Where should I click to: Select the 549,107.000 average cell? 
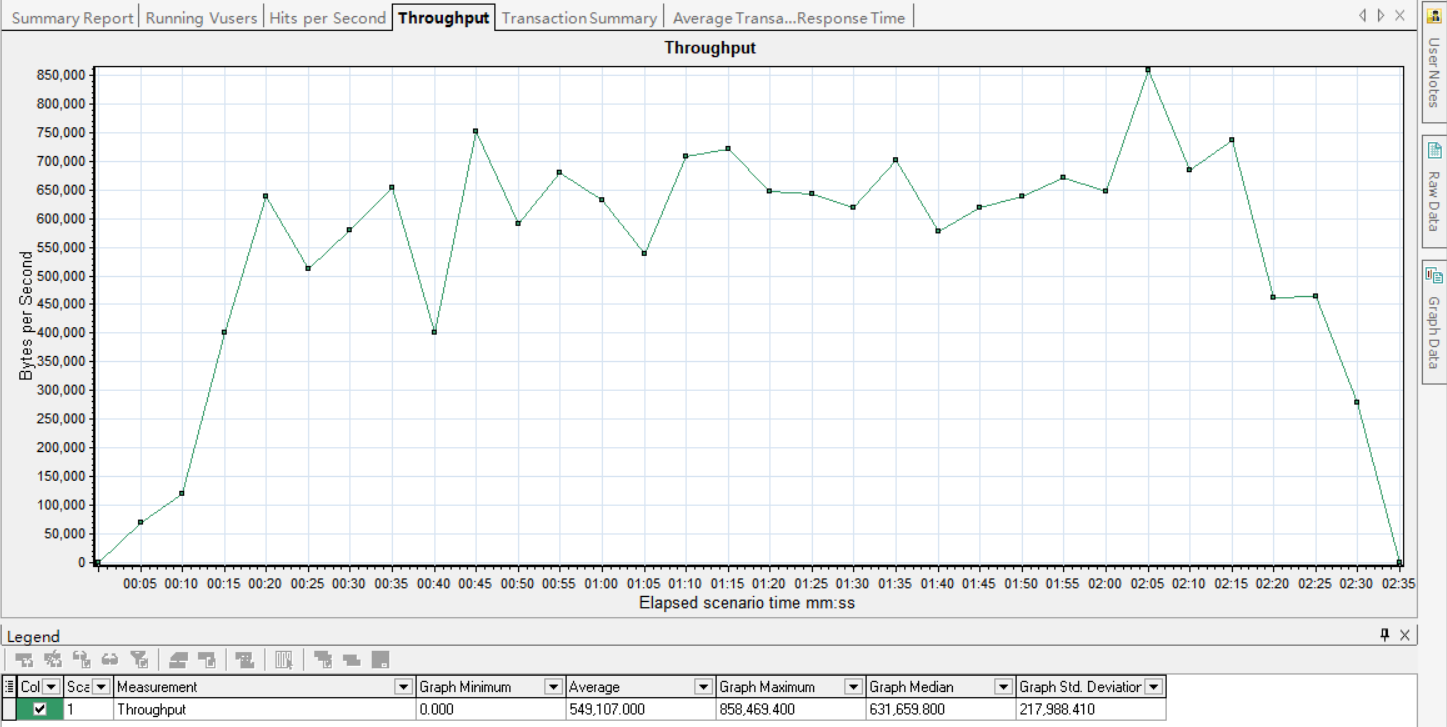tap(640, 709)
